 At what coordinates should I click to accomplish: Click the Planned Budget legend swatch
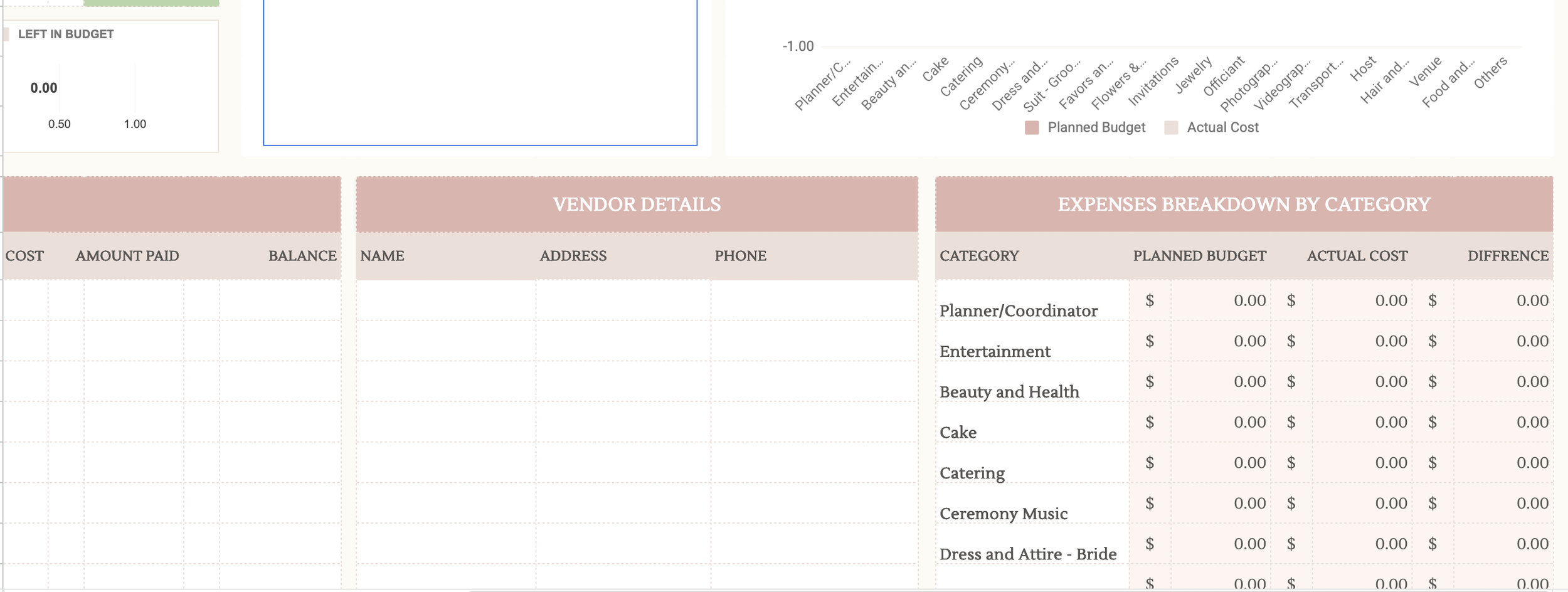pos(1032,127)
